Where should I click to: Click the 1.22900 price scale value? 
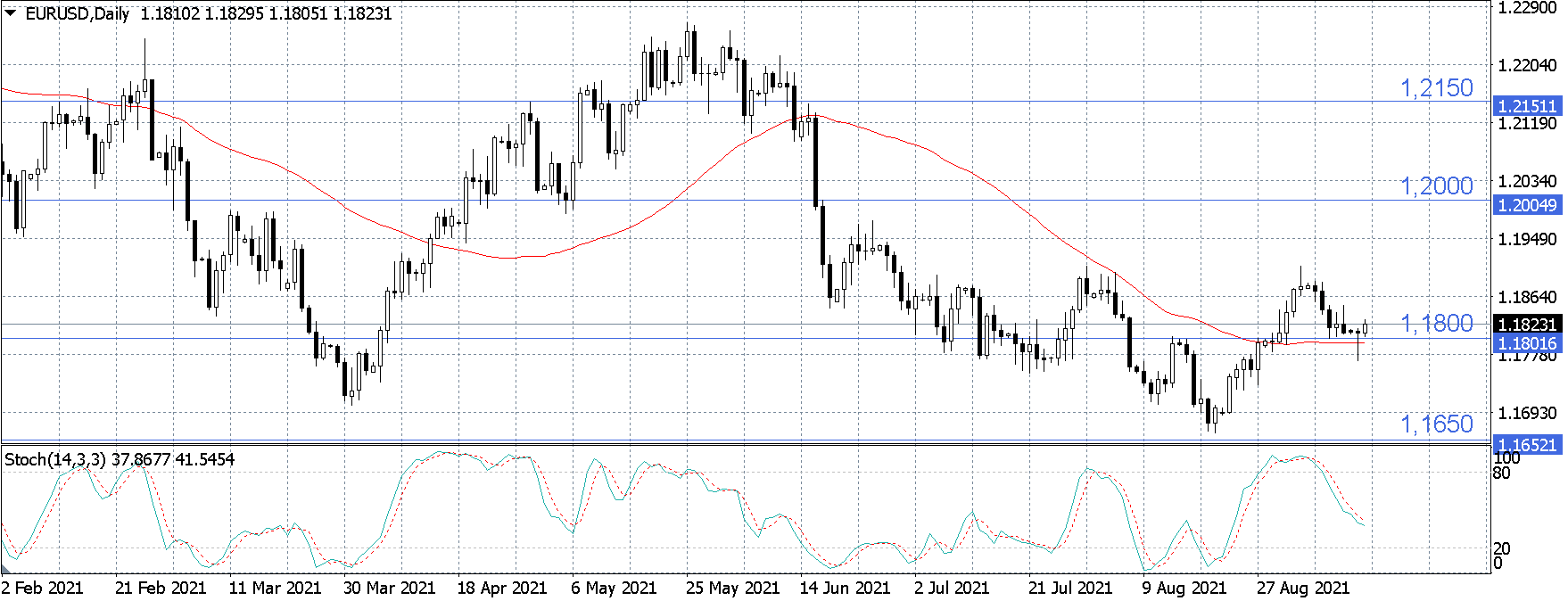pos(1527,7)
